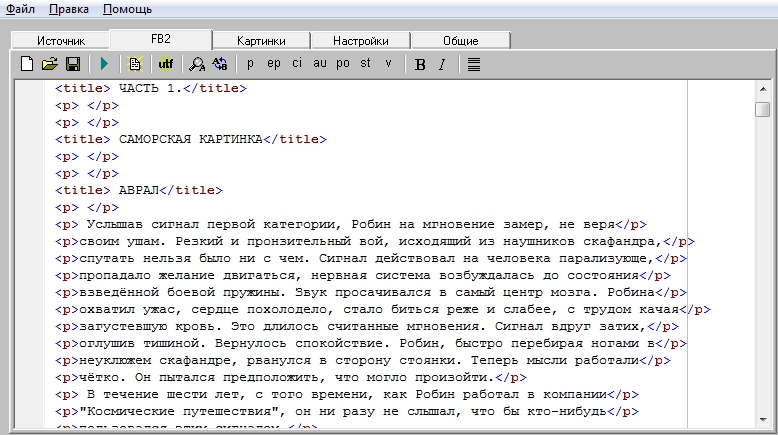Run conversion with the green play arrow
This screenshot has width=778, height=435.
click(104, 64)
